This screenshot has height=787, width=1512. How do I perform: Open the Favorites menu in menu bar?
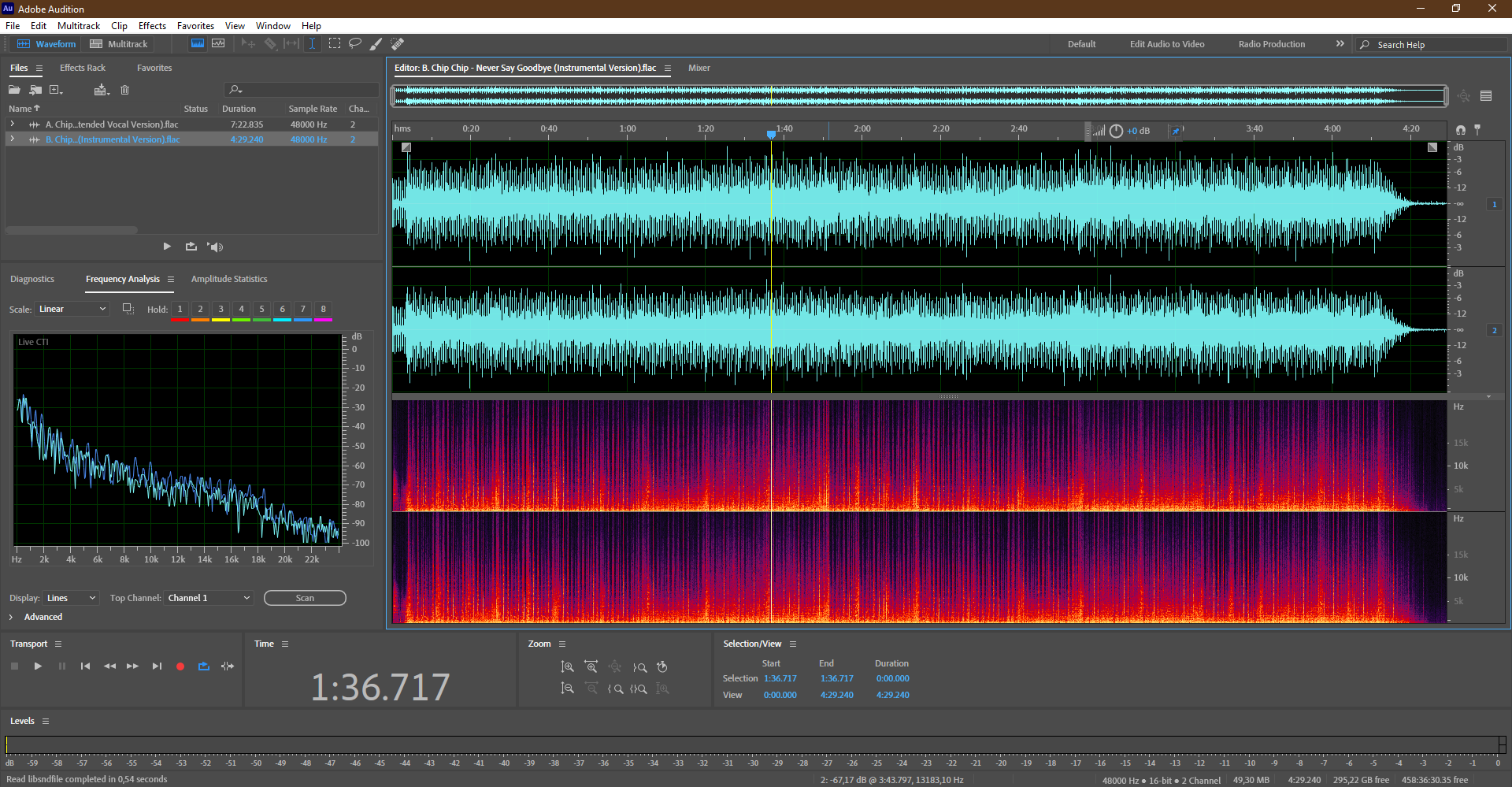(195, 26)
